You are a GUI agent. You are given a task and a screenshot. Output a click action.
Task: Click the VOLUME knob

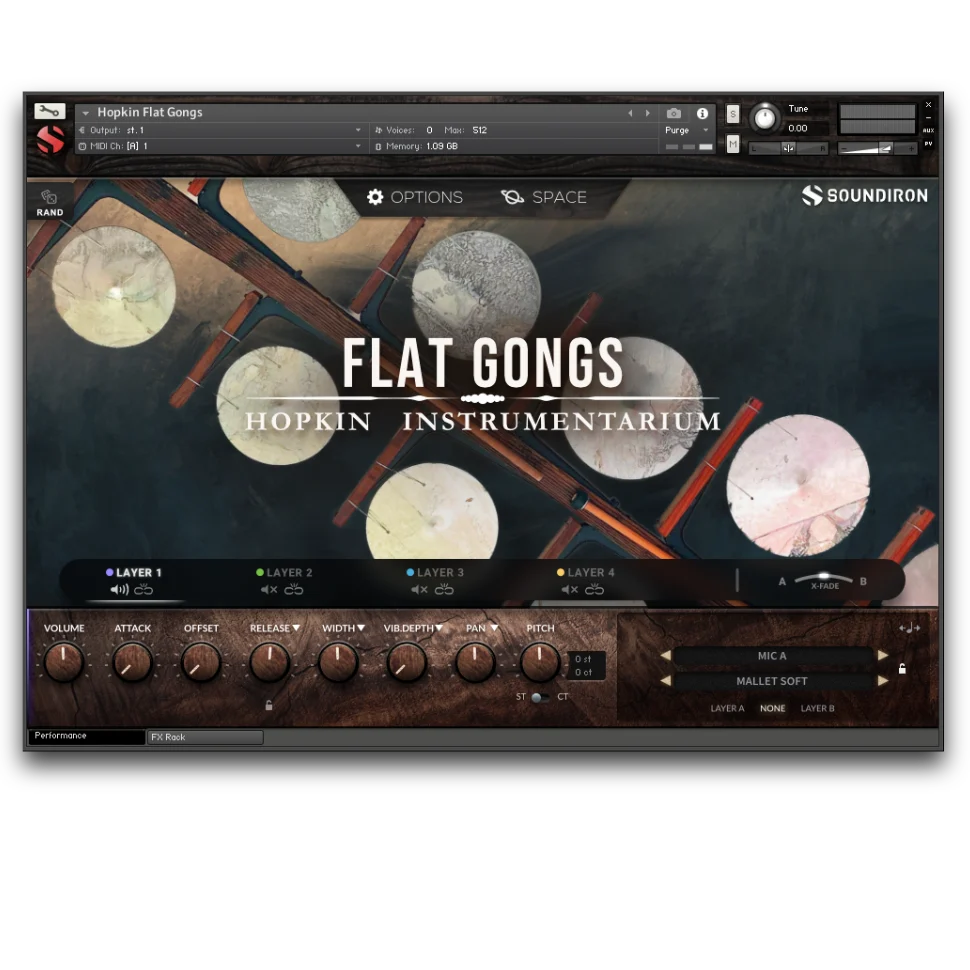coord(63,662)
